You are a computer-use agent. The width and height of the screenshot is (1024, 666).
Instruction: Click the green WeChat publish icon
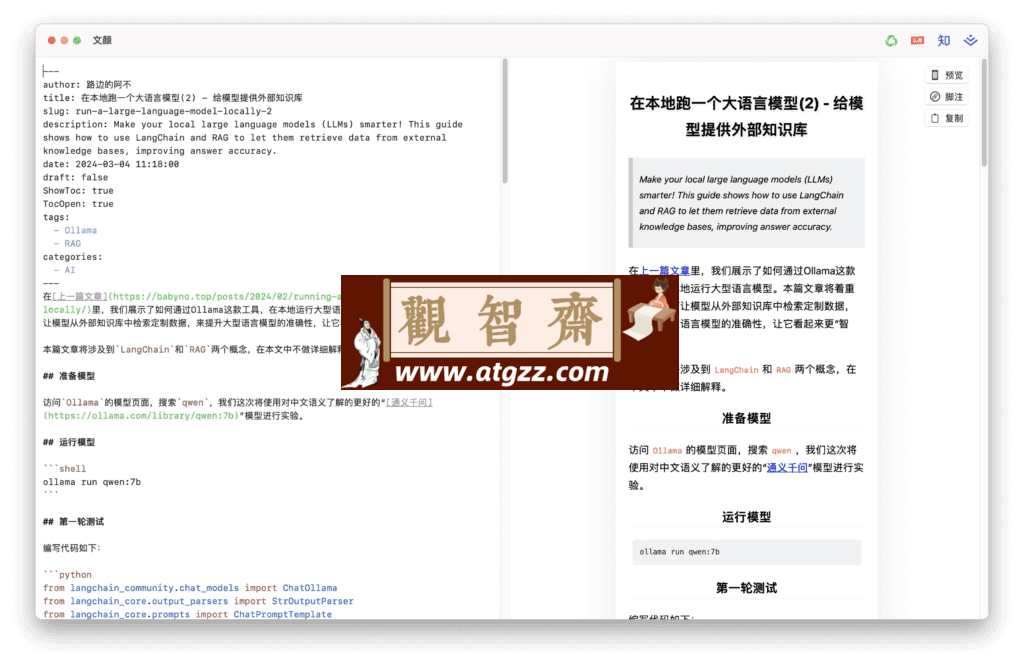[x=891, y=40]
